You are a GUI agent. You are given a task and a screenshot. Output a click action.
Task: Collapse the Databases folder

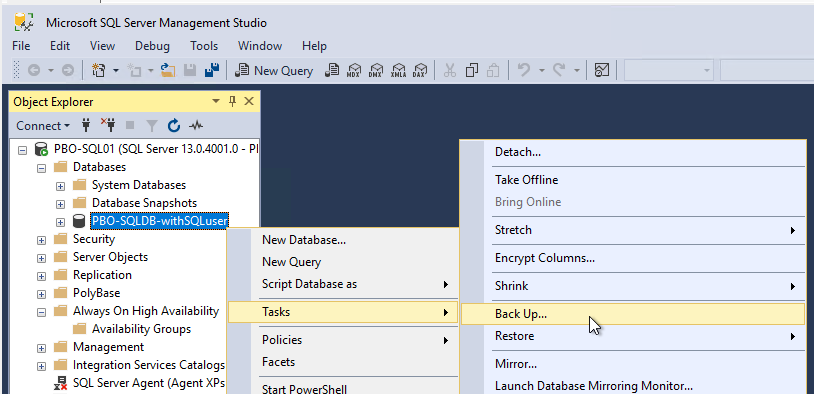point(42,168)
